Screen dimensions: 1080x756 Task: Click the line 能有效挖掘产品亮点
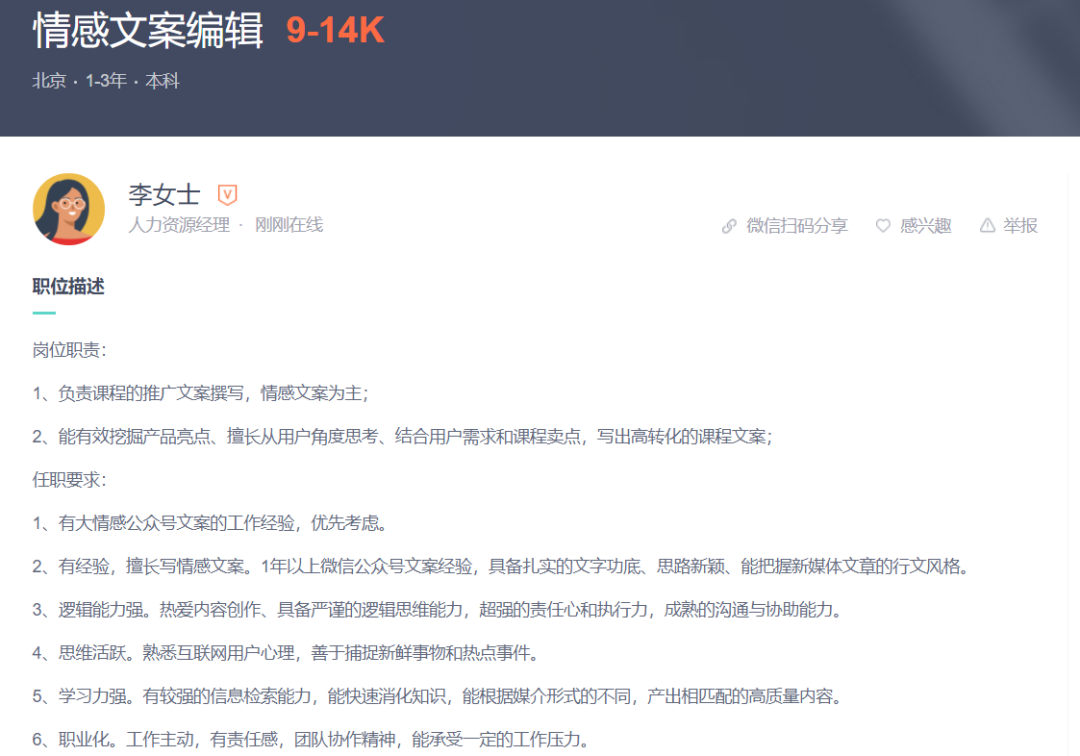tap(403, 437)
